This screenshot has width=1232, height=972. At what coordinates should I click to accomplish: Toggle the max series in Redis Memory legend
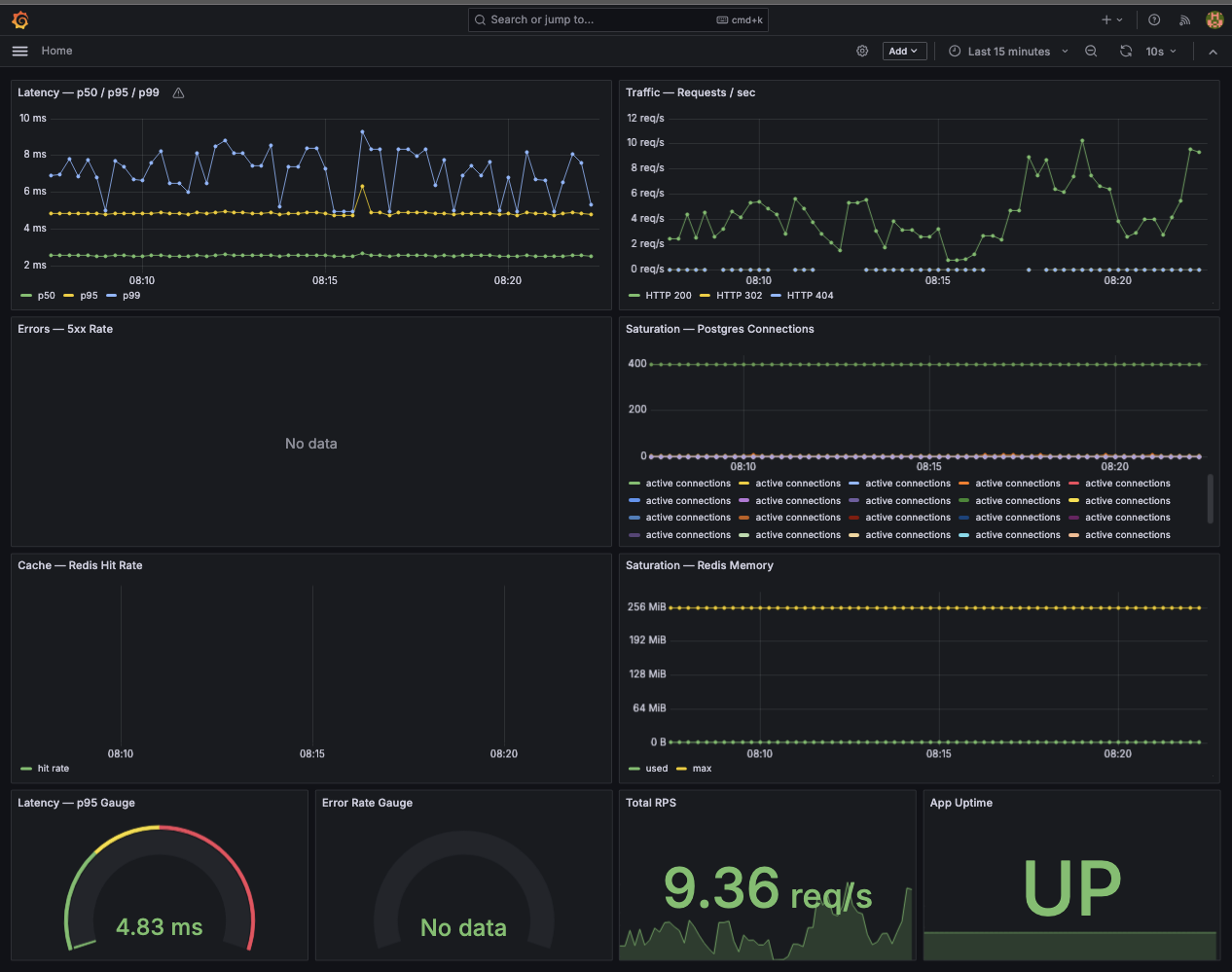[702, 769]
